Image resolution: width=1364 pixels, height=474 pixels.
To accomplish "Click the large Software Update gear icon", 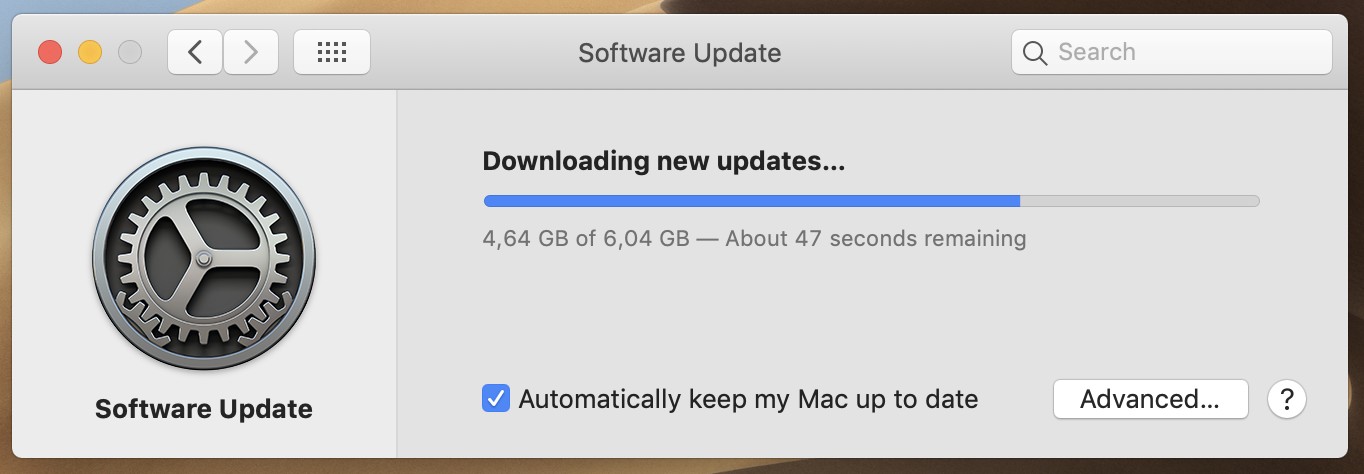I will pyautogui.click(x=204, y=260).
